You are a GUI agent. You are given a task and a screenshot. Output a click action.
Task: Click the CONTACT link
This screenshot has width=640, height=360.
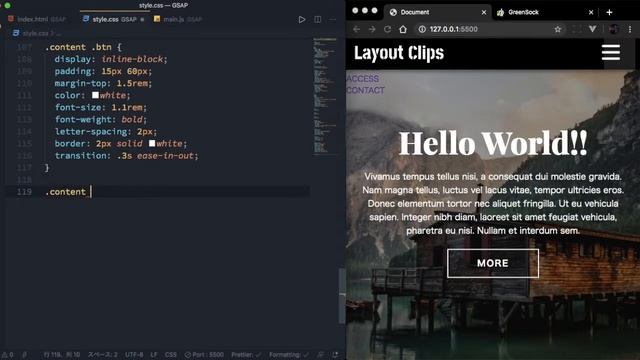click(366, 90)
